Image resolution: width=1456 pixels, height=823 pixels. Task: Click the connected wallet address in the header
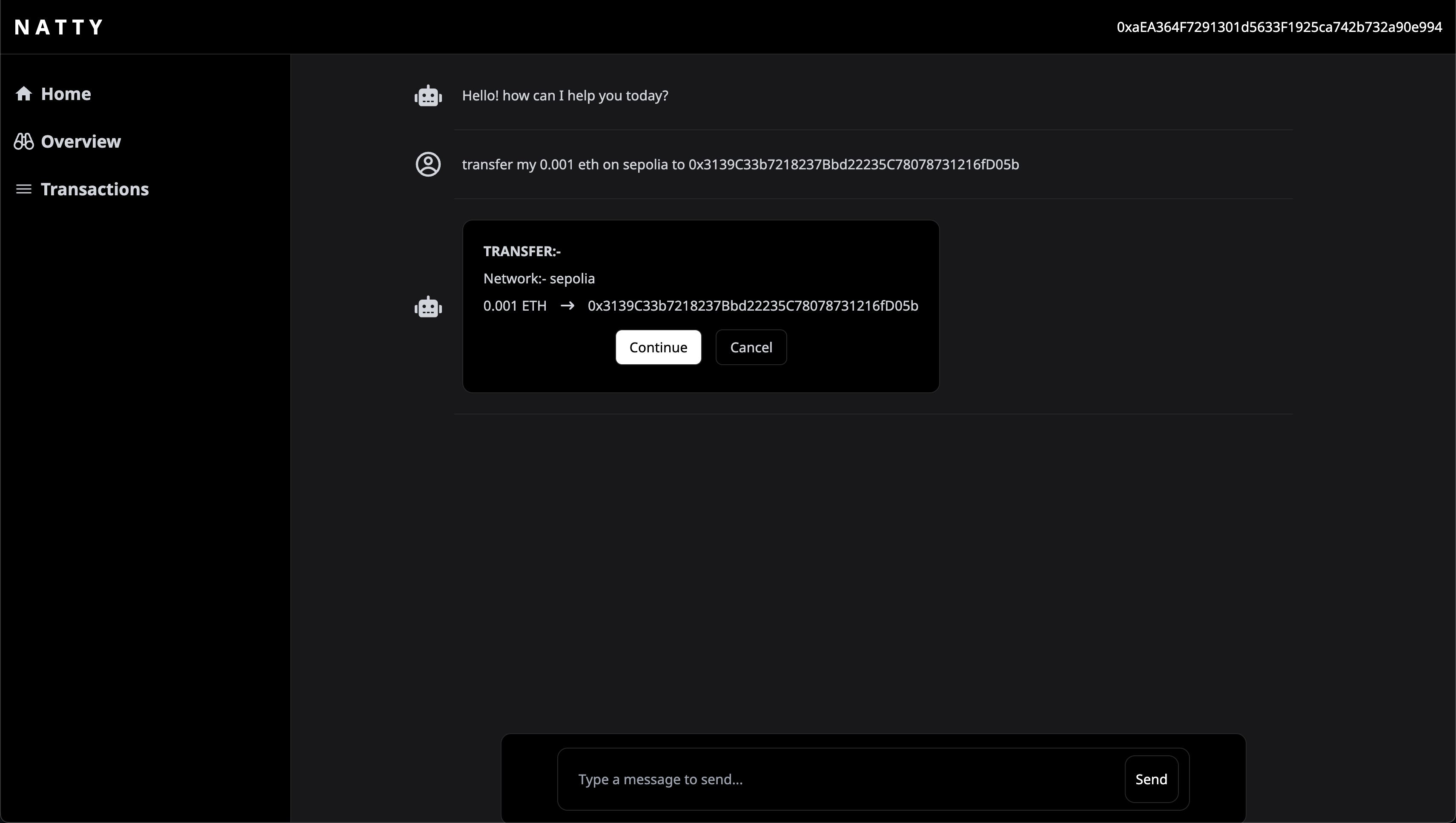pyautogui.click(x=1279, y=27)
